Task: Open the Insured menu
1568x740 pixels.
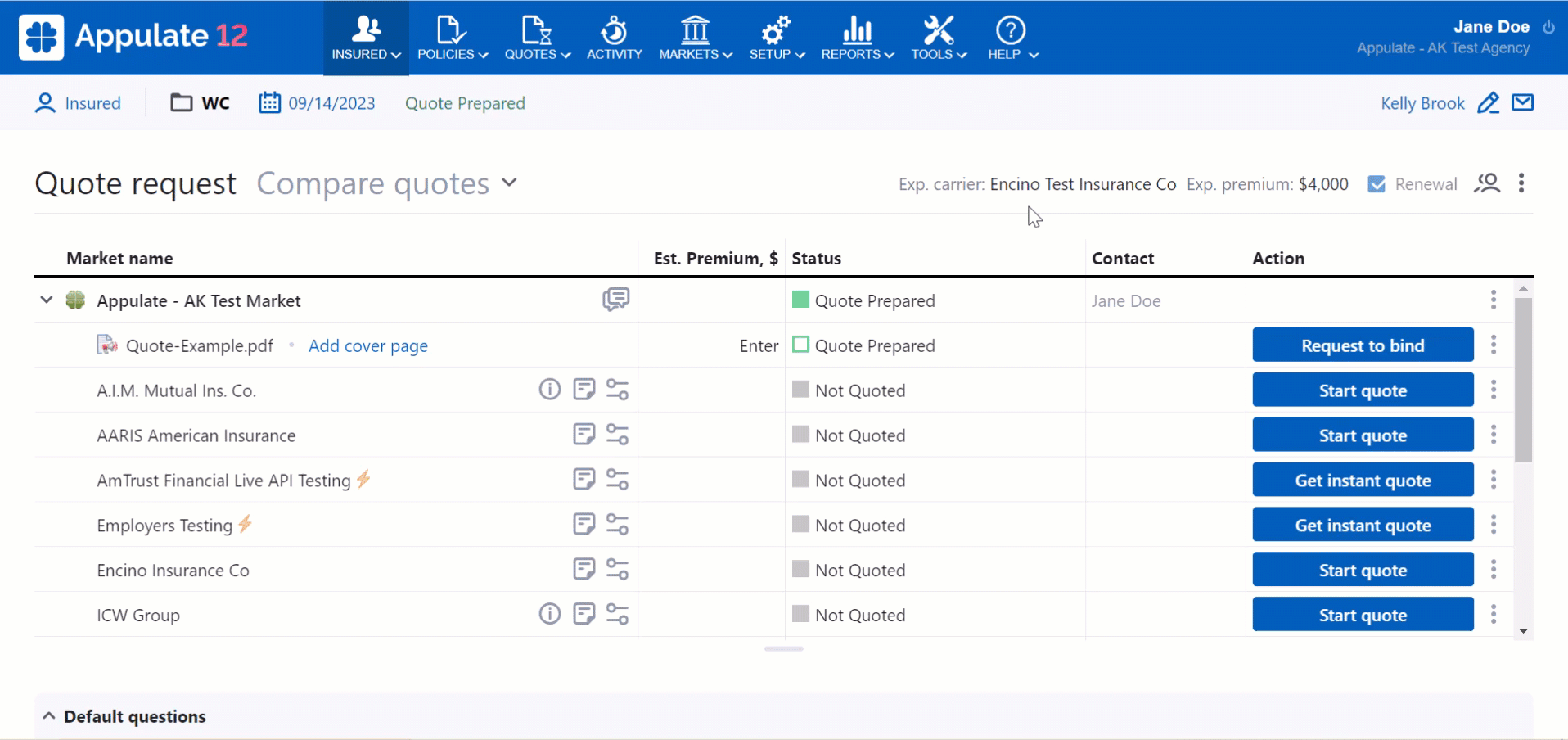Action: pyautogui.click(x=366, y=38)
